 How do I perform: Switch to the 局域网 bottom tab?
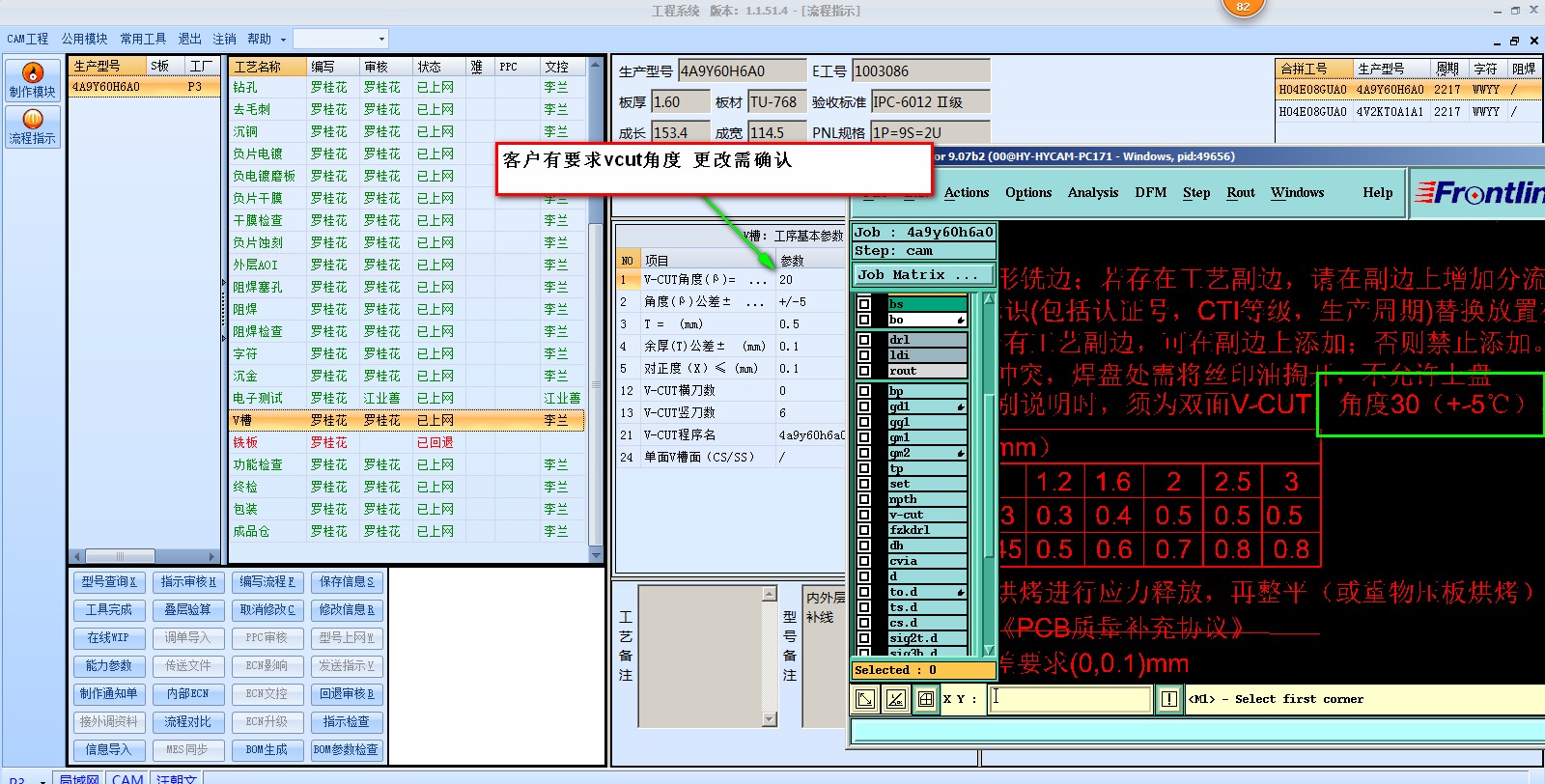[78, 778]
